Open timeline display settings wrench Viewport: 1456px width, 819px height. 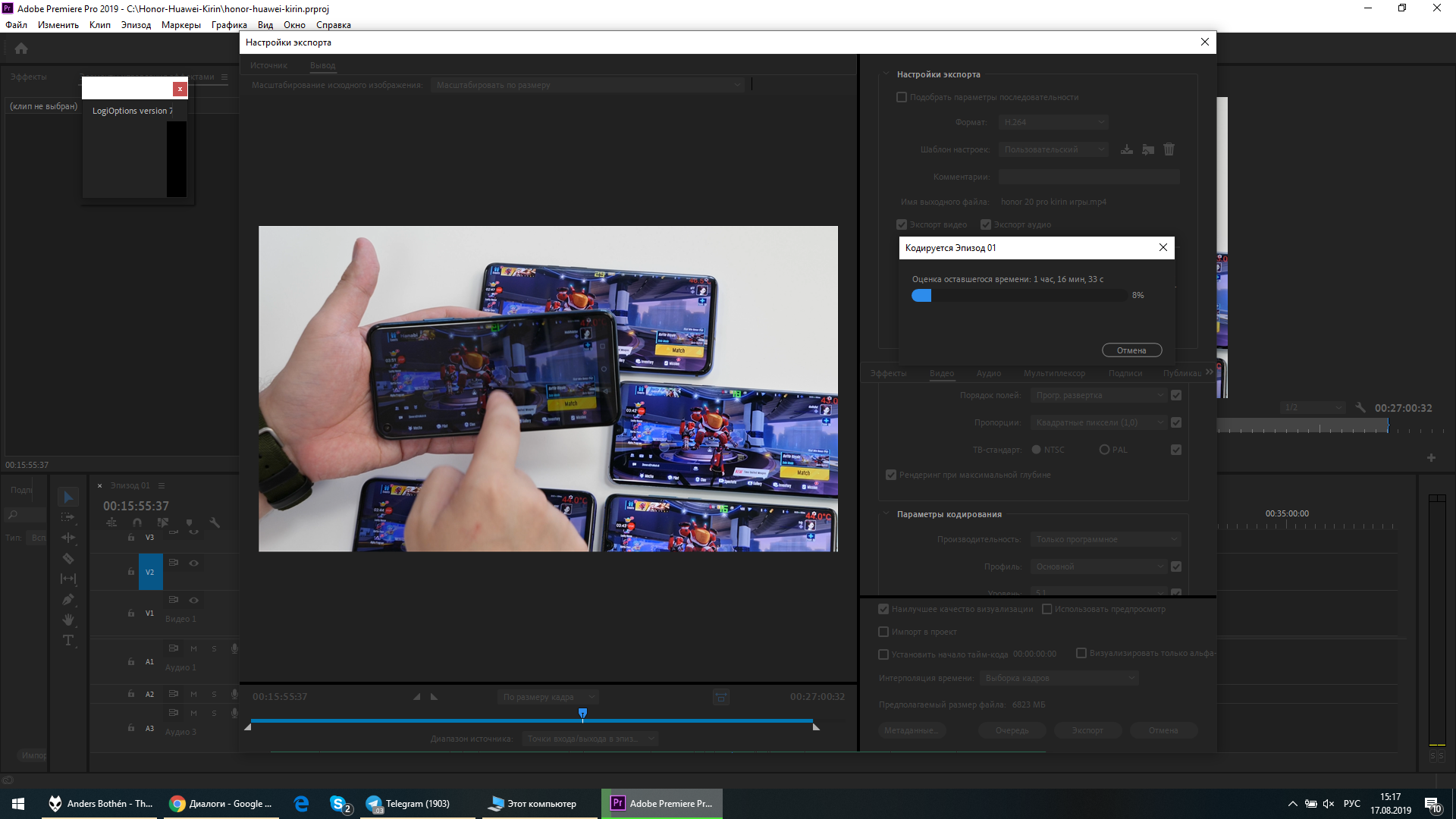pos(215,522)
